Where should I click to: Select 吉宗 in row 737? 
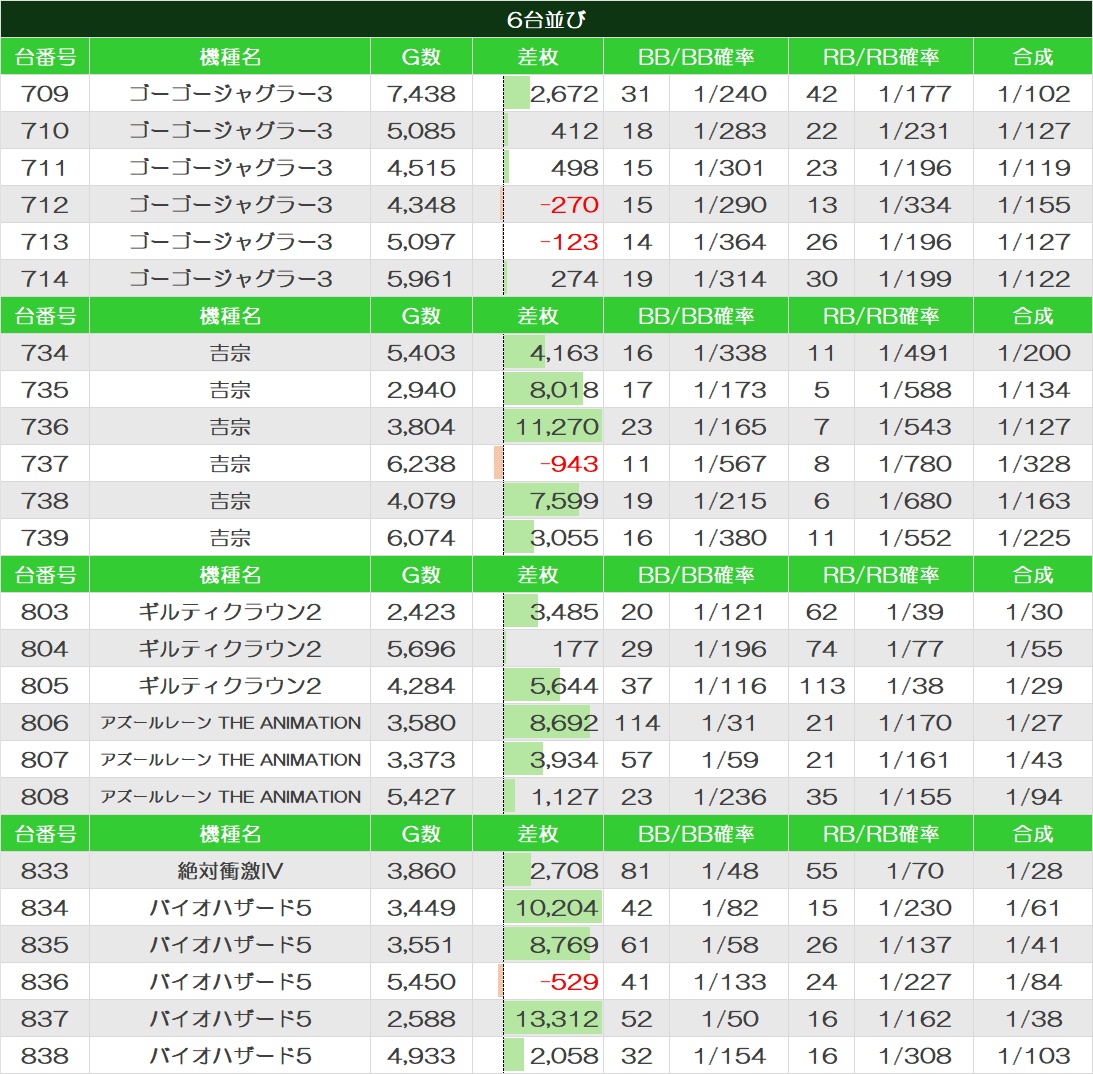coord(230,463)
